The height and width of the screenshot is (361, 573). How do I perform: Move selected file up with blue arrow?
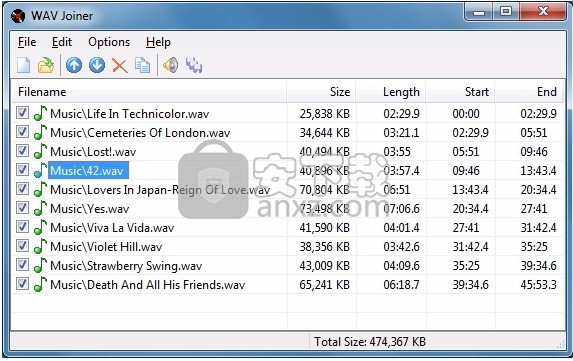(x=74, y=65)
